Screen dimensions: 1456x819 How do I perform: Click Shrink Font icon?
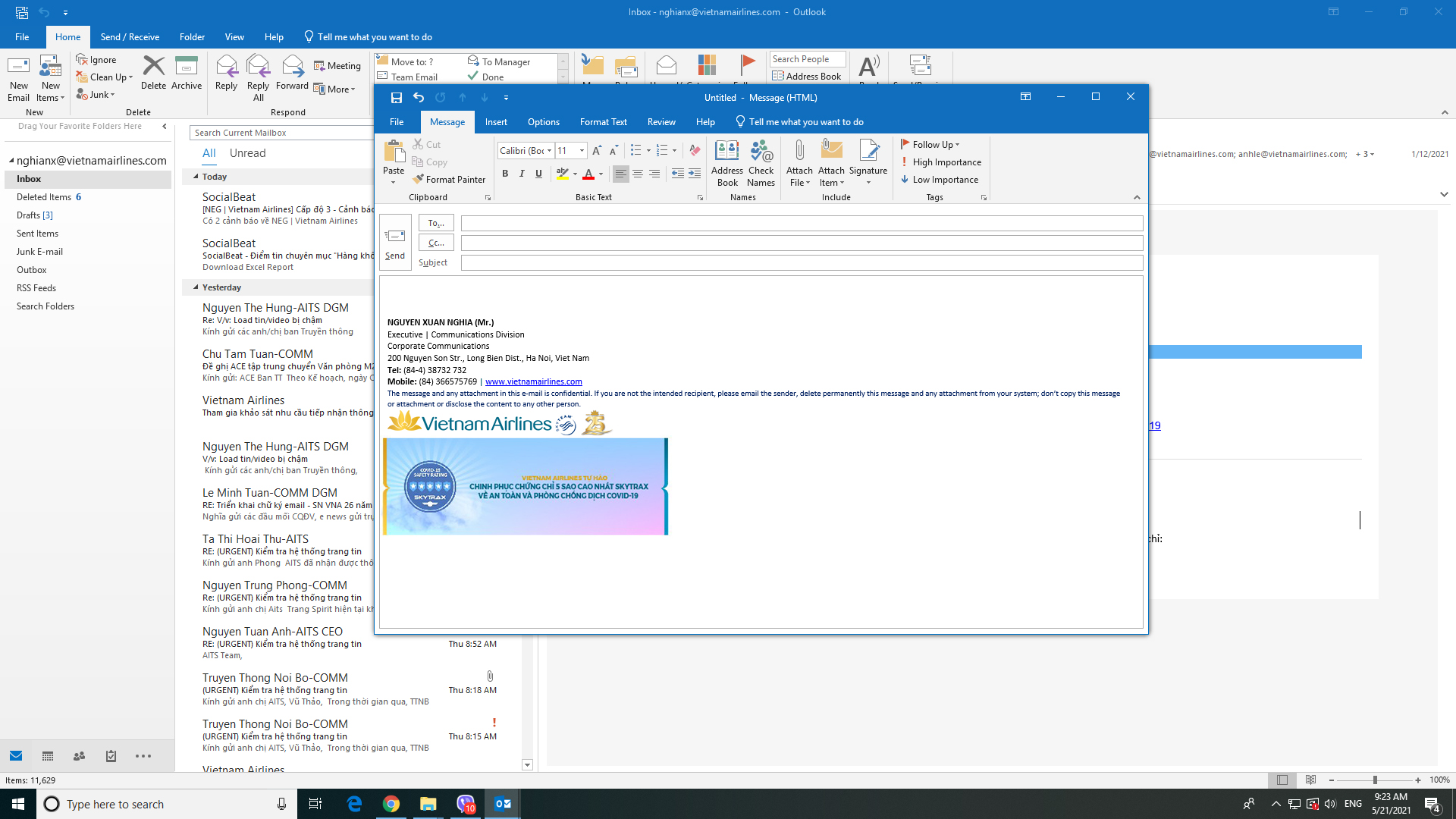(613, 150)
